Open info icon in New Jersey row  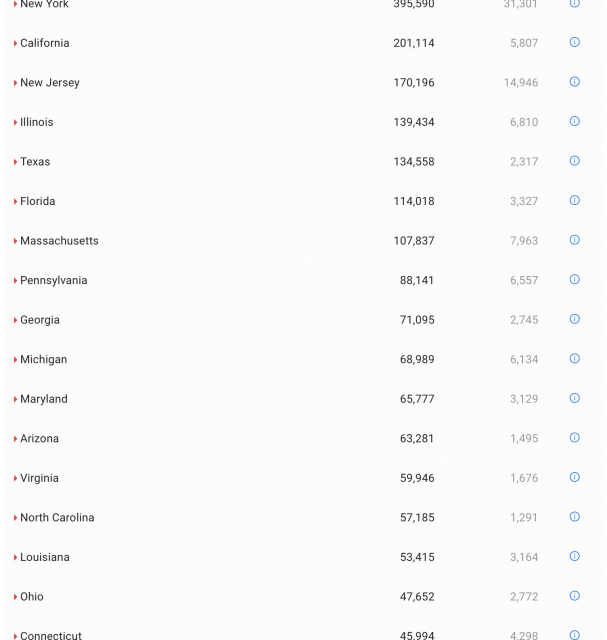[574, 82]
